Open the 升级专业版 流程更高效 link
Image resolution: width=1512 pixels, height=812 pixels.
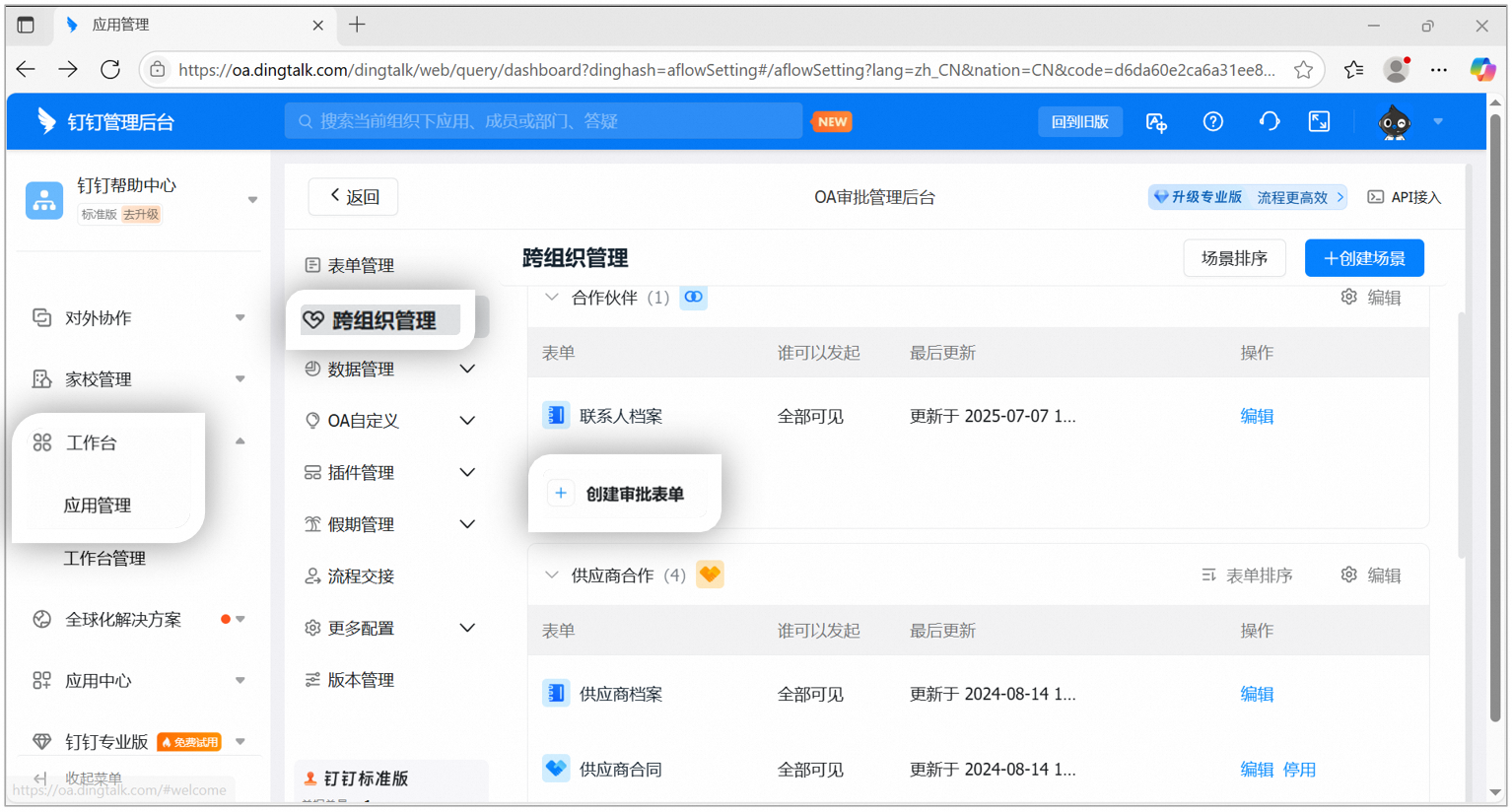(1248, 197)
